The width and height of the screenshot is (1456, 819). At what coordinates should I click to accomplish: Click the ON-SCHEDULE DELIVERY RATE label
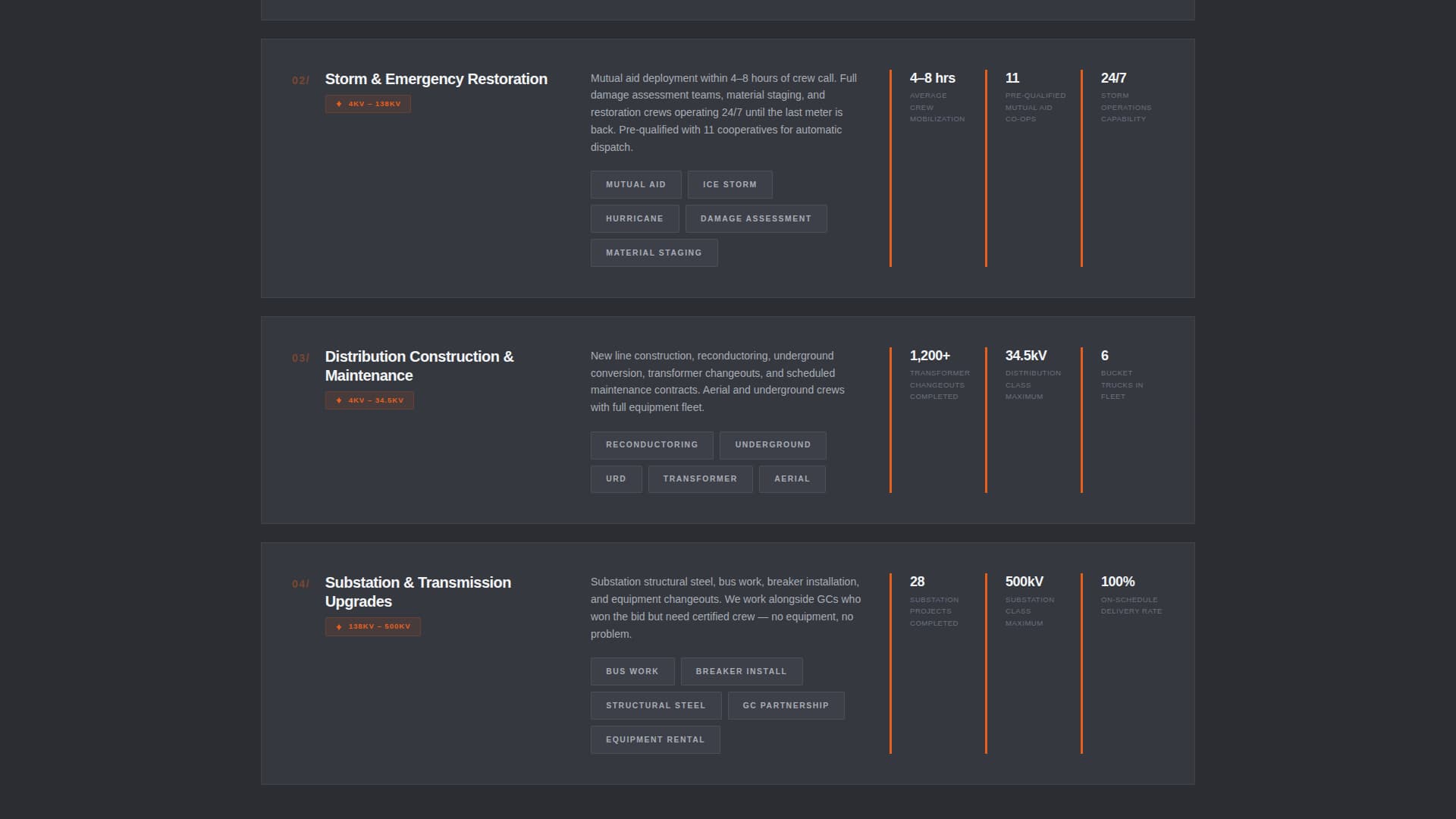[x=1131, y=605]
